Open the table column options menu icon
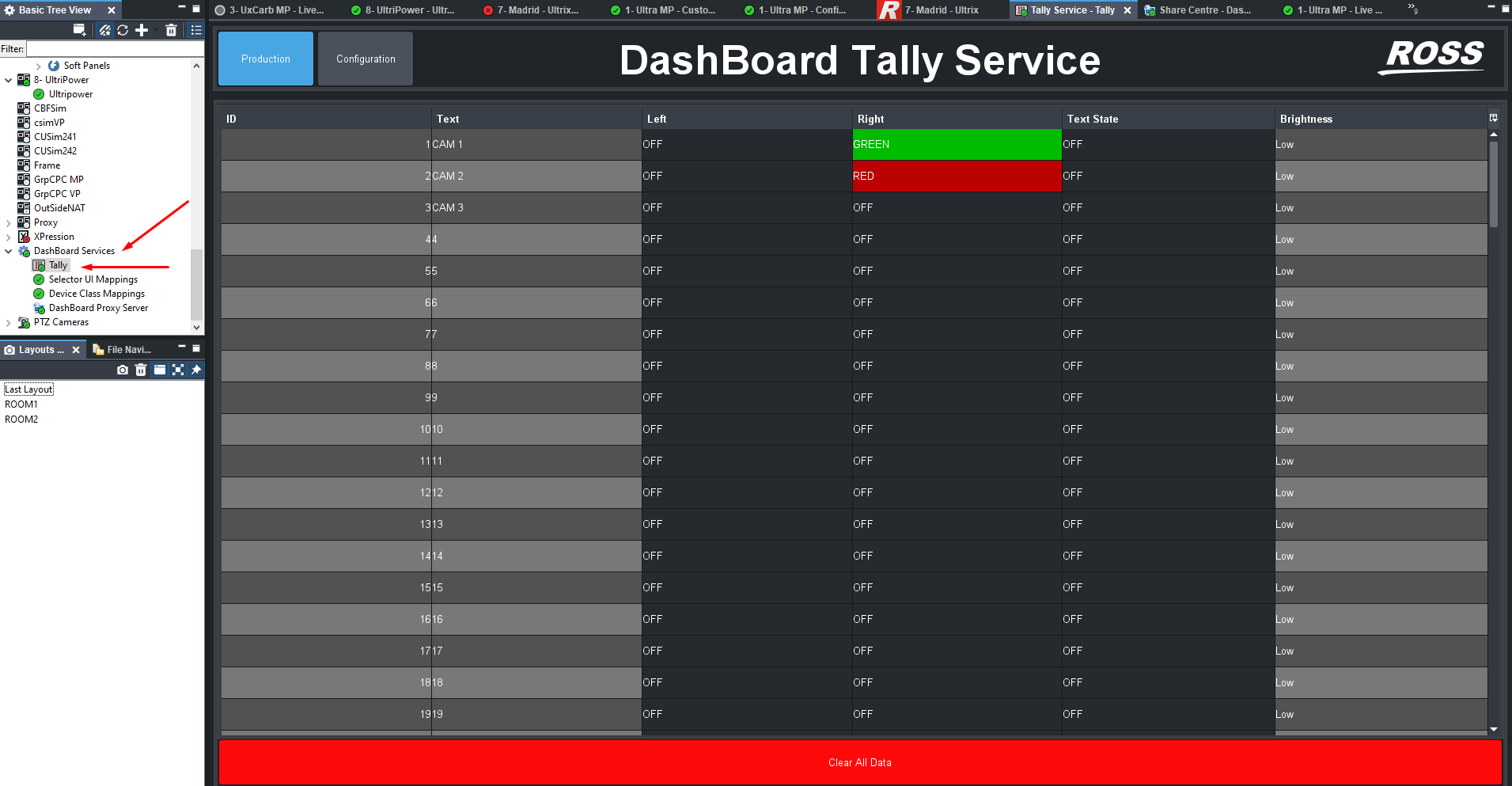1512x786 pixels. pos(1494,118)
